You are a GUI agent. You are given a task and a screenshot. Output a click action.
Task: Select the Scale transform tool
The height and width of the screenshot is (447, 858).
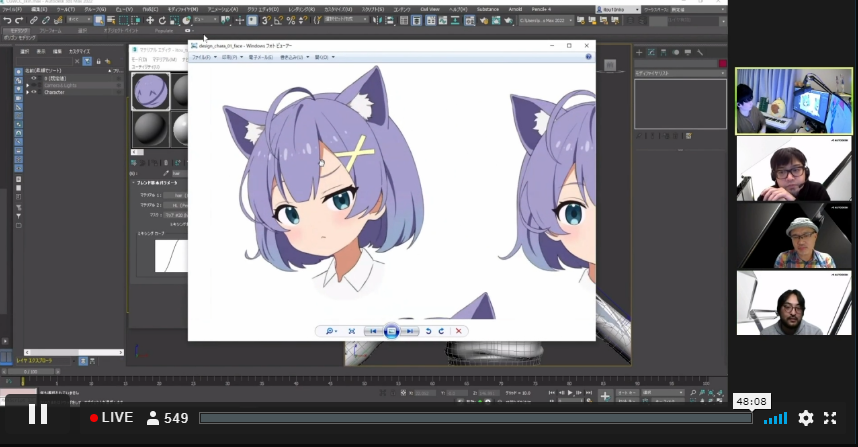tap(174, 20)
